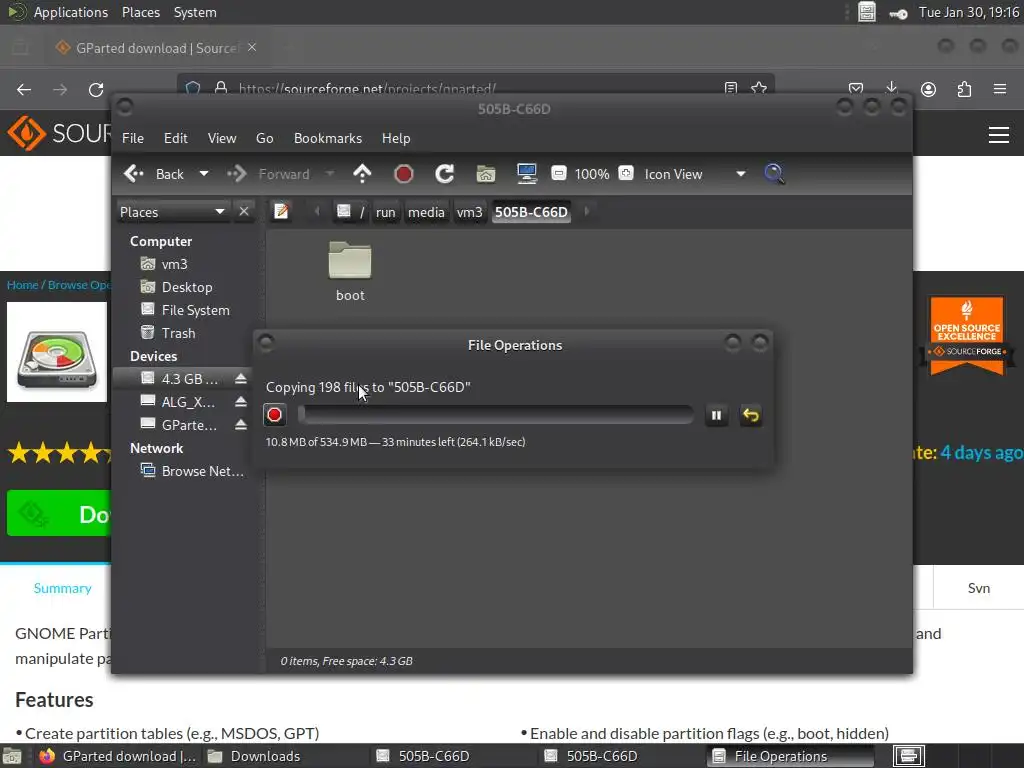Follow the Home breadcrumb link
The height and width of the screenshot is (768, 1024).
22,285
